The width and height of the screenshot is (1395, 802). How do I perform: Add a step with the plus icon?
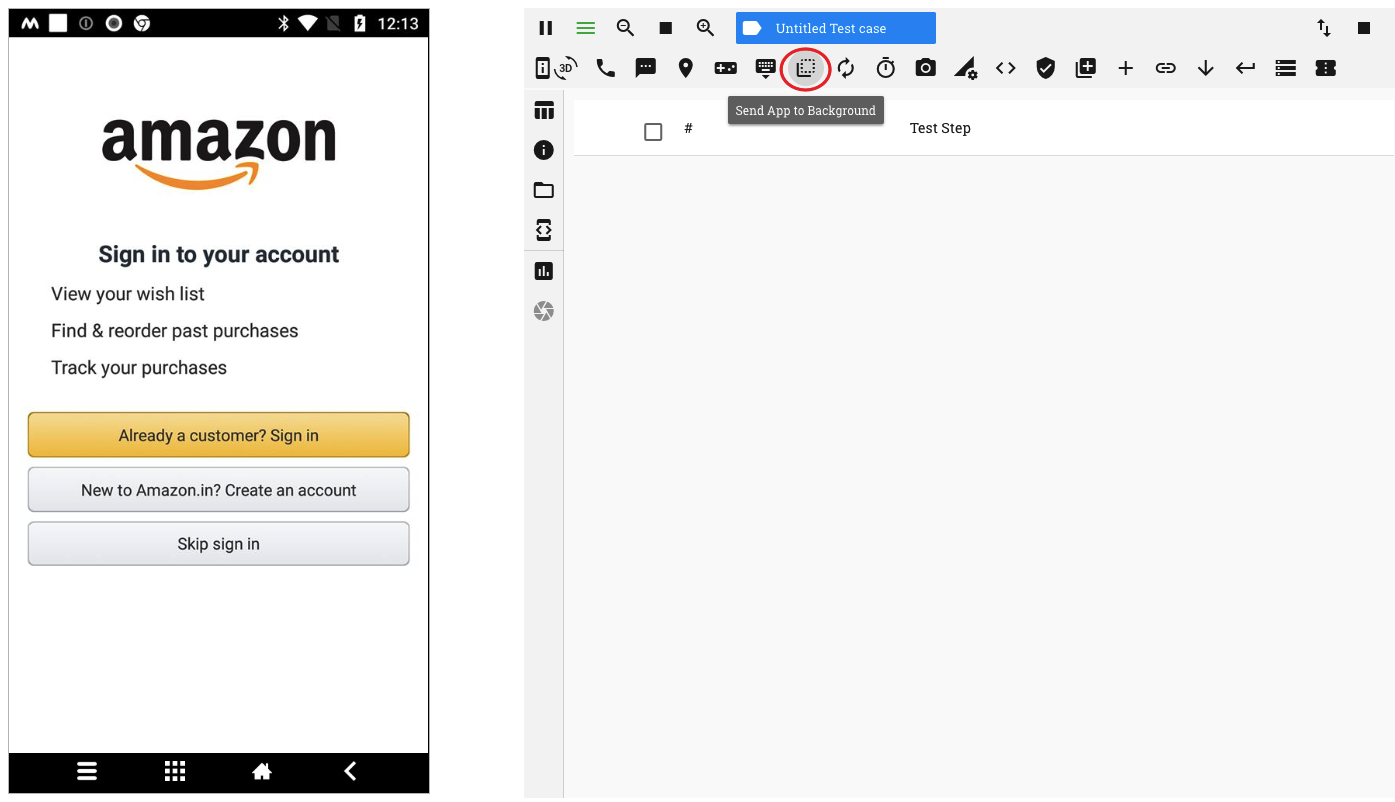tap(1126, 68)
